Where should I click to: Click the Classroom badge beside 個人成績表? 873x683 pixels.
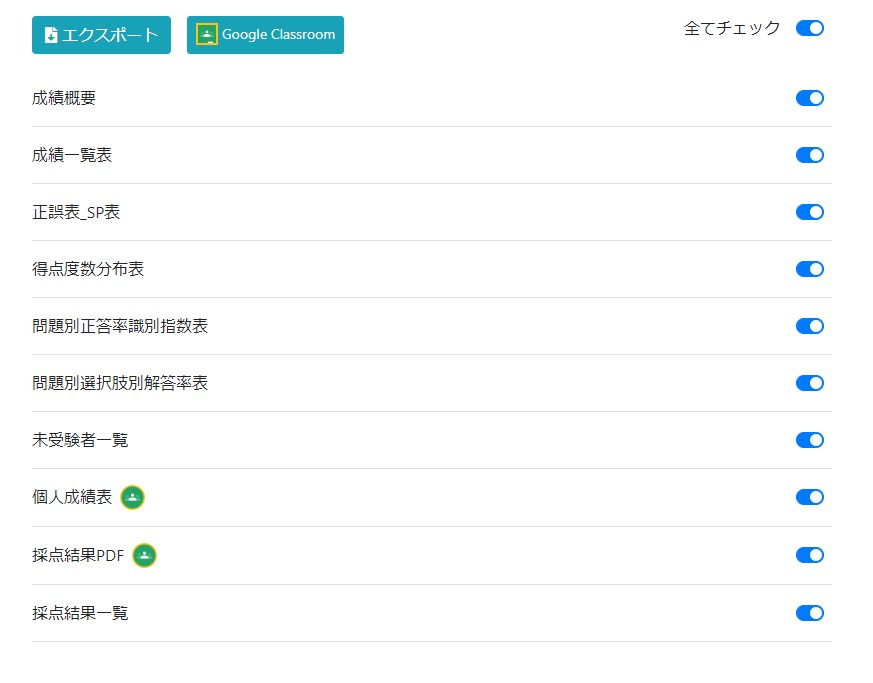pyautogui.click(x=133, y=497)
